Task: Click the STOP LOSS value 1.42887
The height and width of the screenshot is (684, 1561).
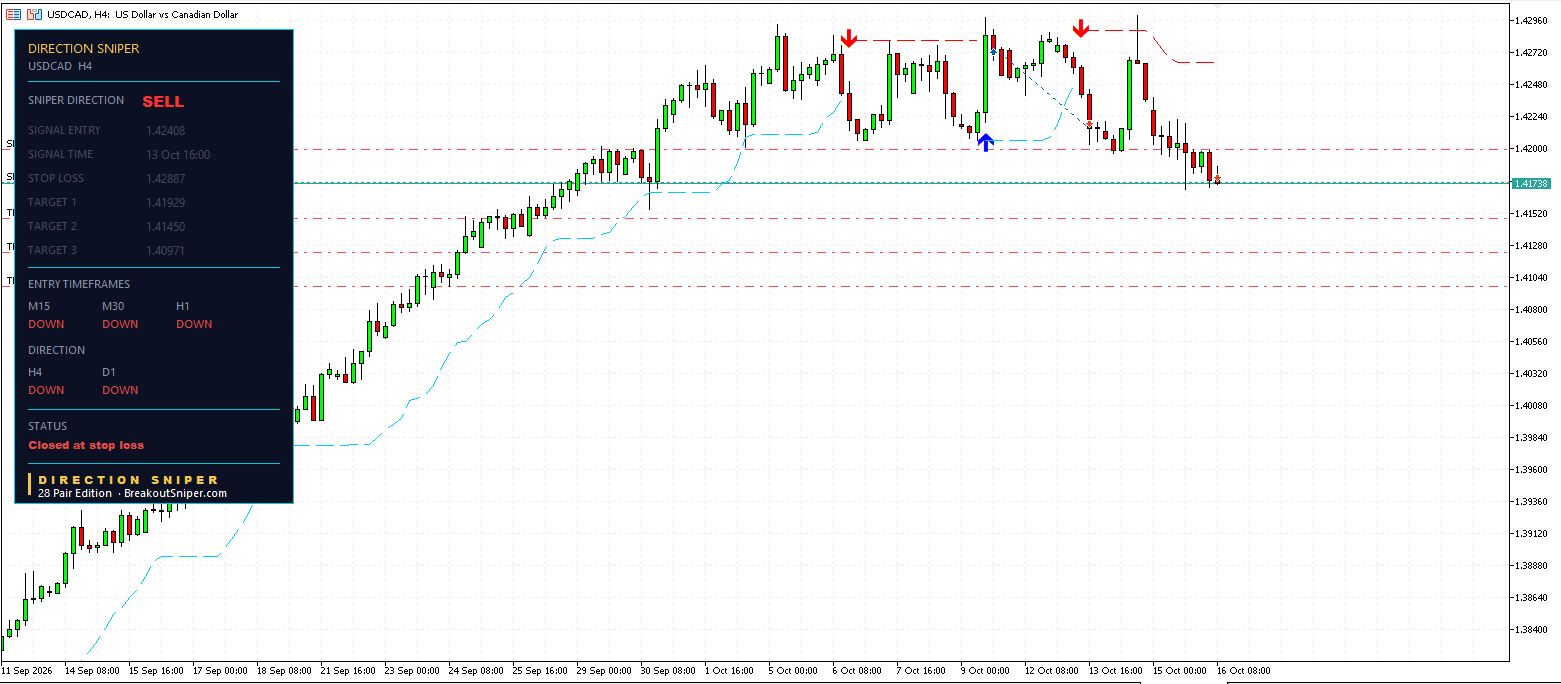Action: tap(165, 178)
